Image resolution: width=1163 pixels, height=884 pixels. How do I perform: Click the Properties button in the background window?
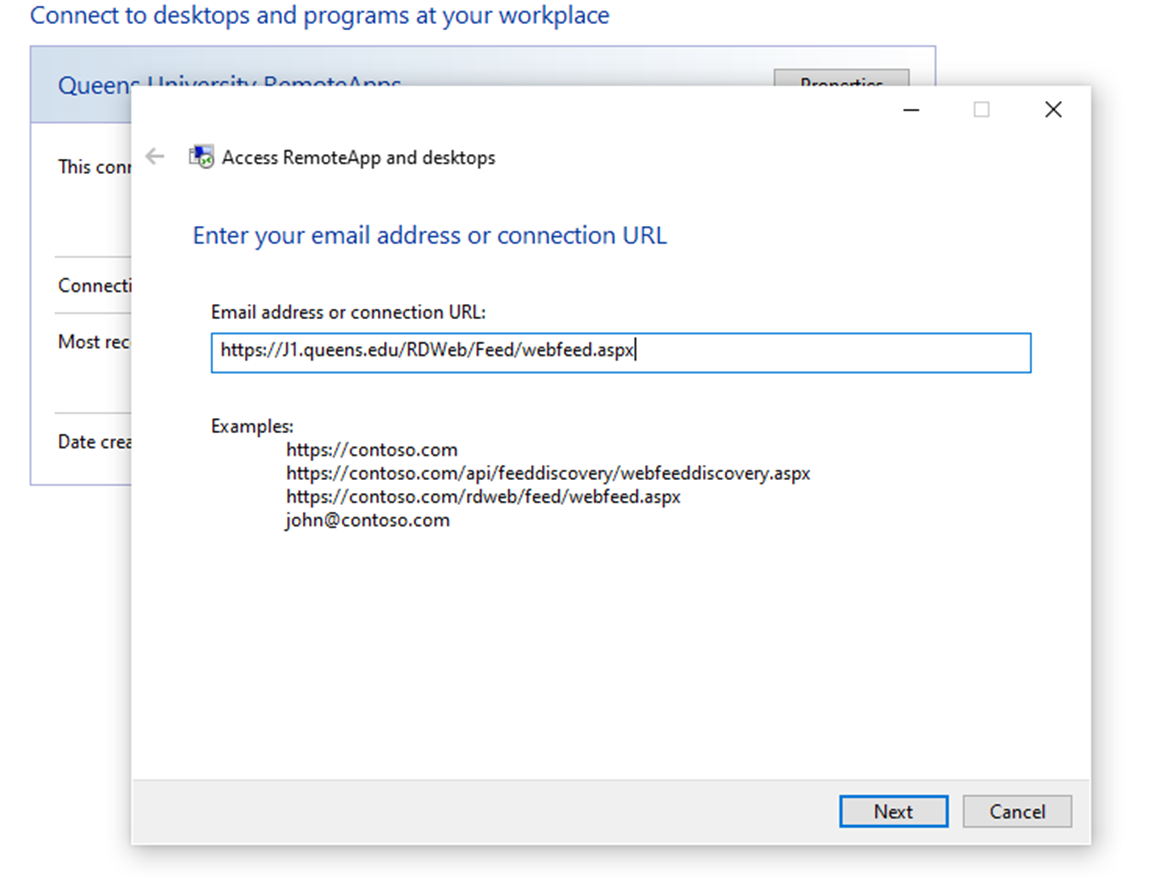coord(841,78)
